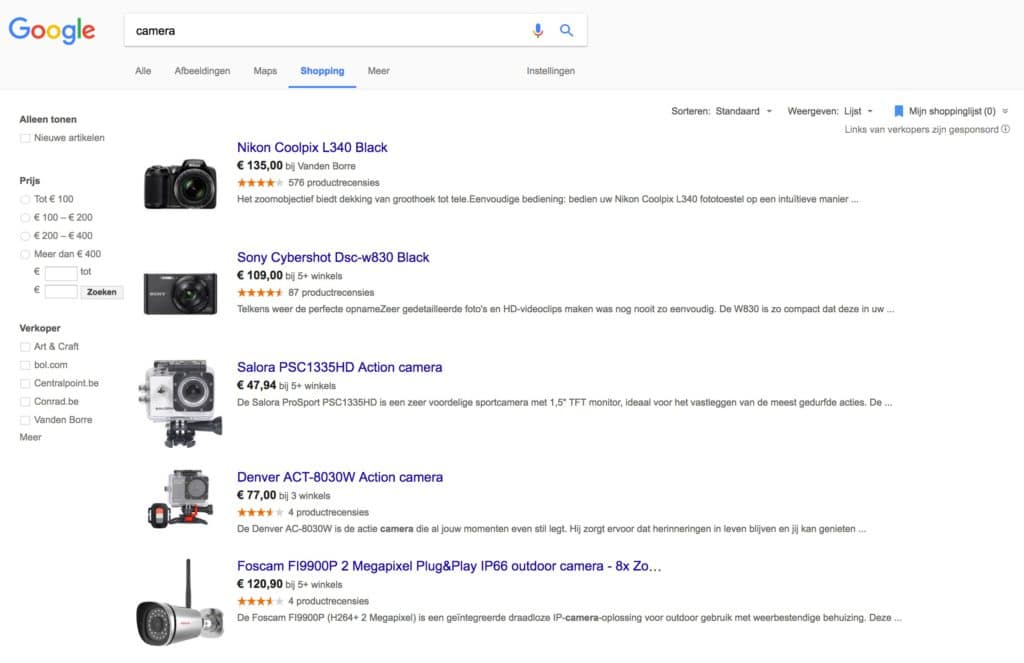Viewport: 1024px width, 663px height.
Task: Open Nikon Coolpix L340 Black link
Action: (x=312, y=148)
